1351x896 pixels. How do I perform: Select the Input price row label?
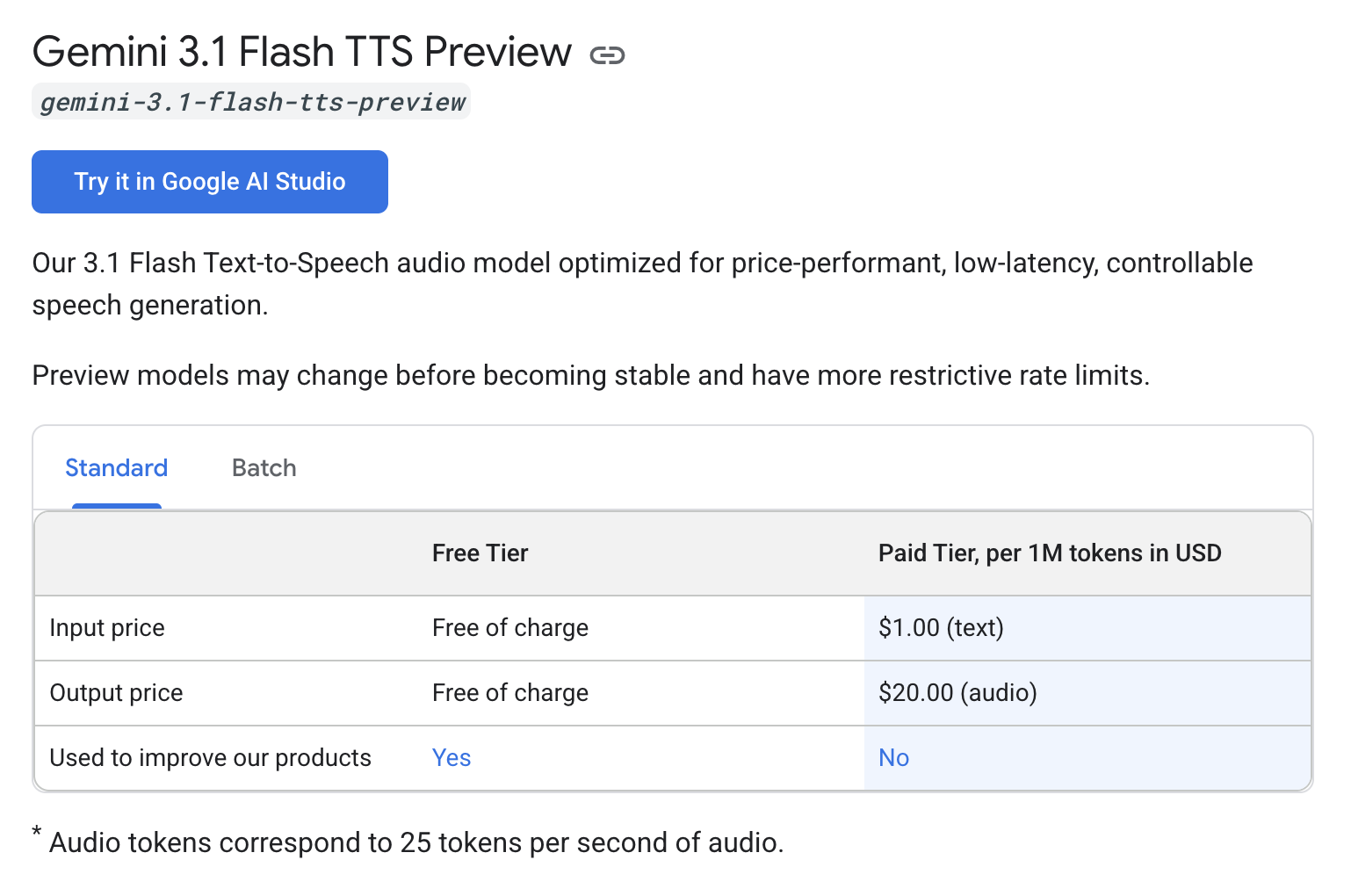(x=106, y=627)
